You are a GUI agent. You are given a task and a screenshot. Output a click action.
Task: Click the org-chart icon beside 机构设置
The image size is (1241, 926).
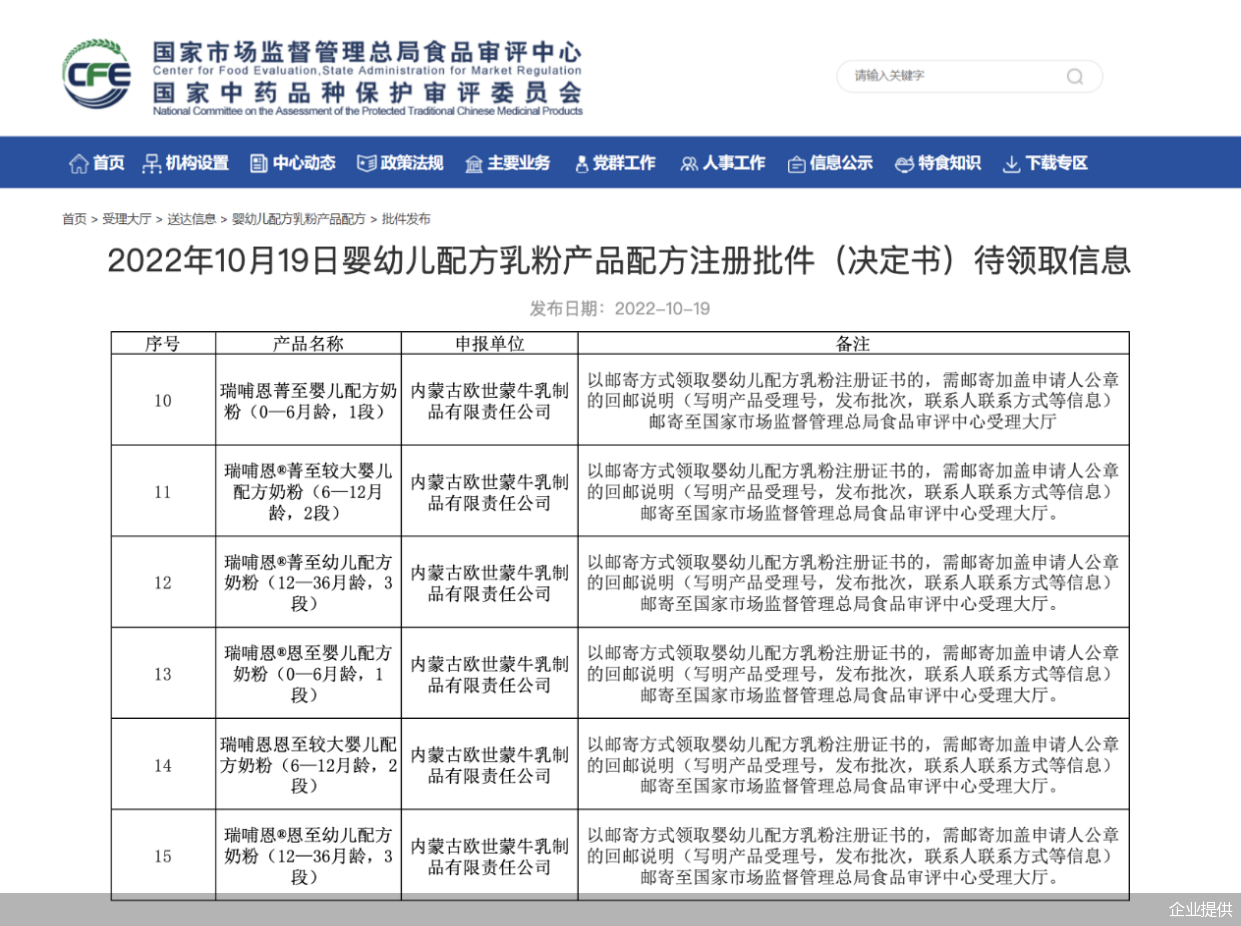151,164
